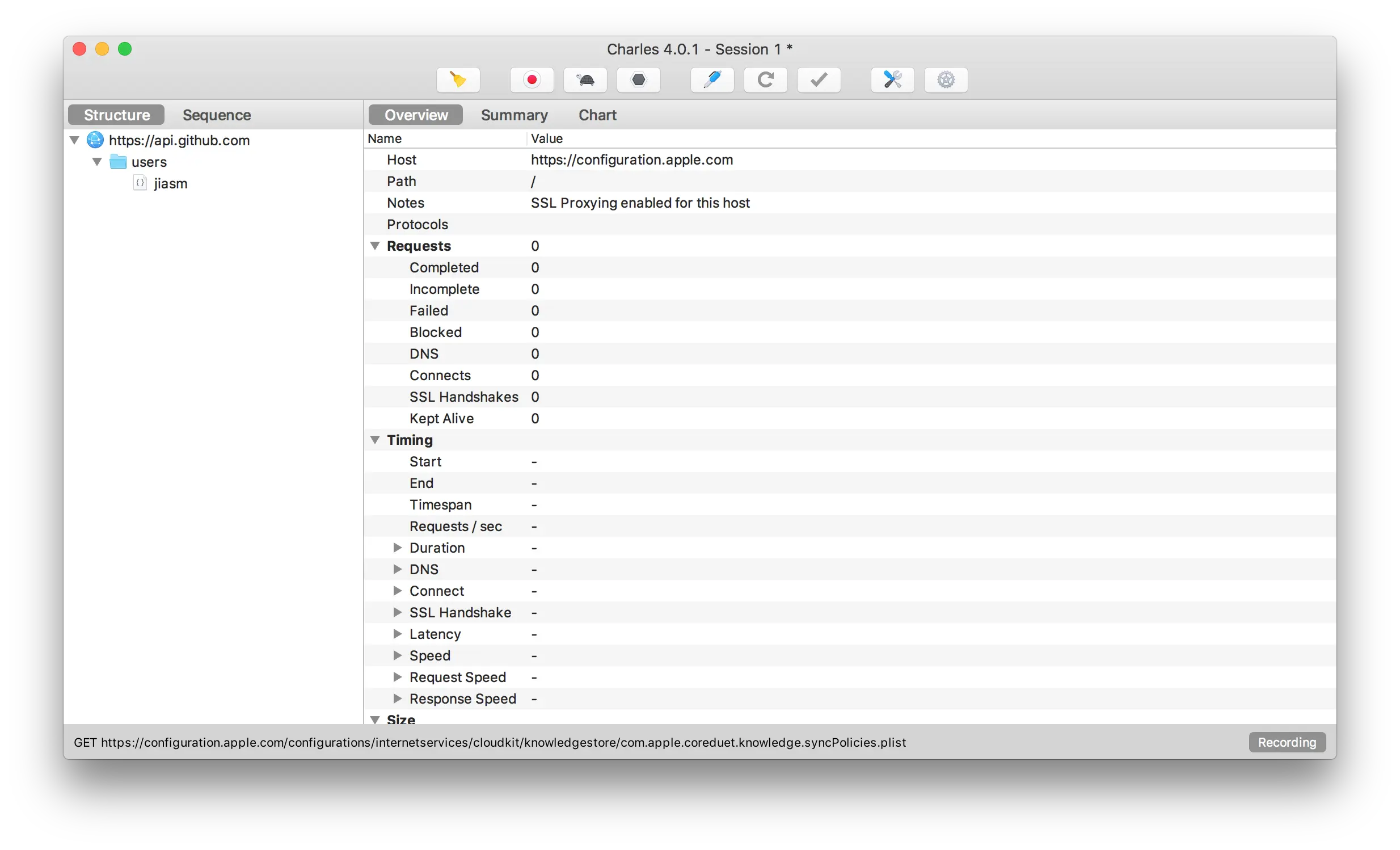
Task: Click the pen compose request icon
Action: (712, 79)
